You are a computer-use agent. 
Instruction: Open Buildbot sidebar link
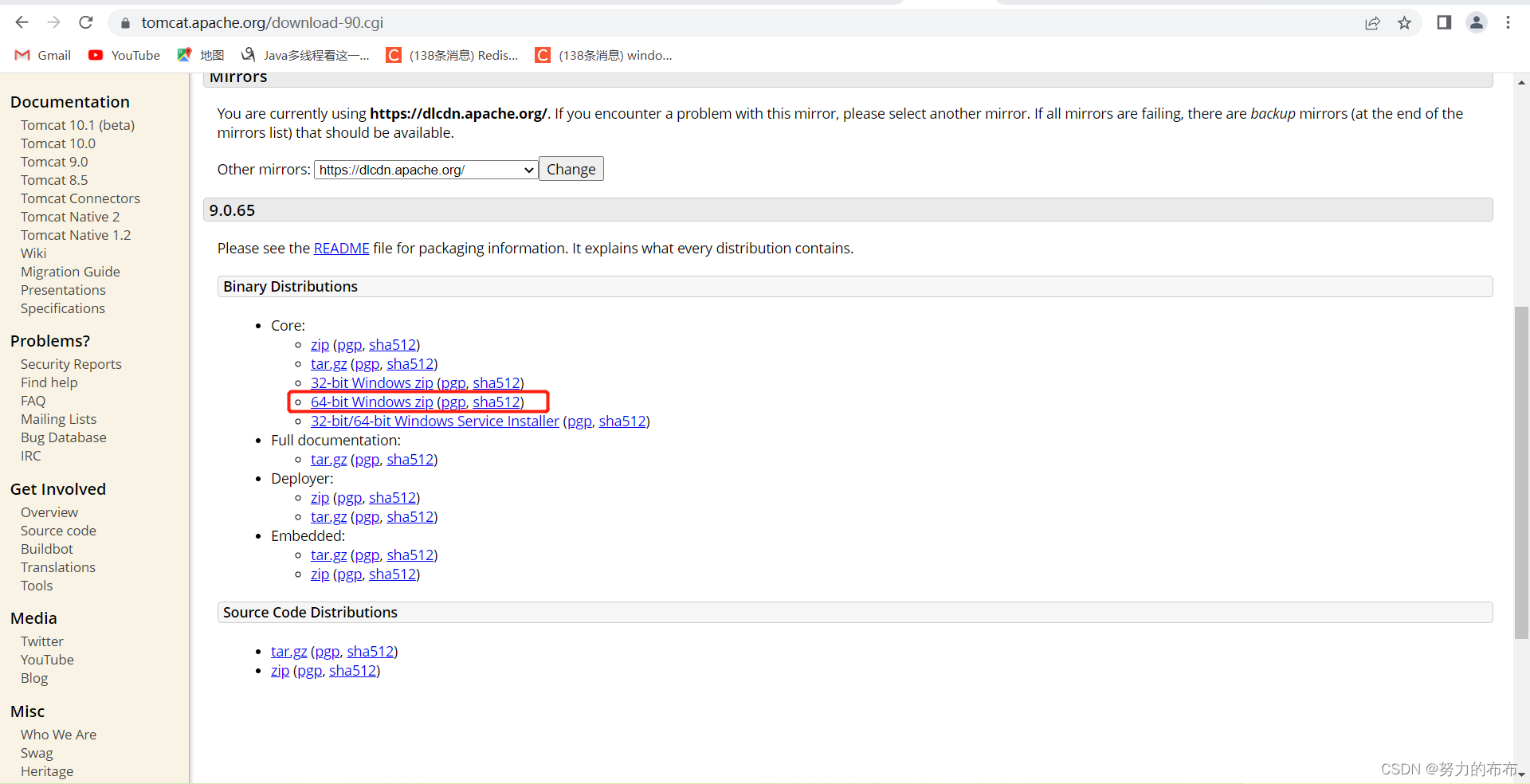[x=46, y=549]
